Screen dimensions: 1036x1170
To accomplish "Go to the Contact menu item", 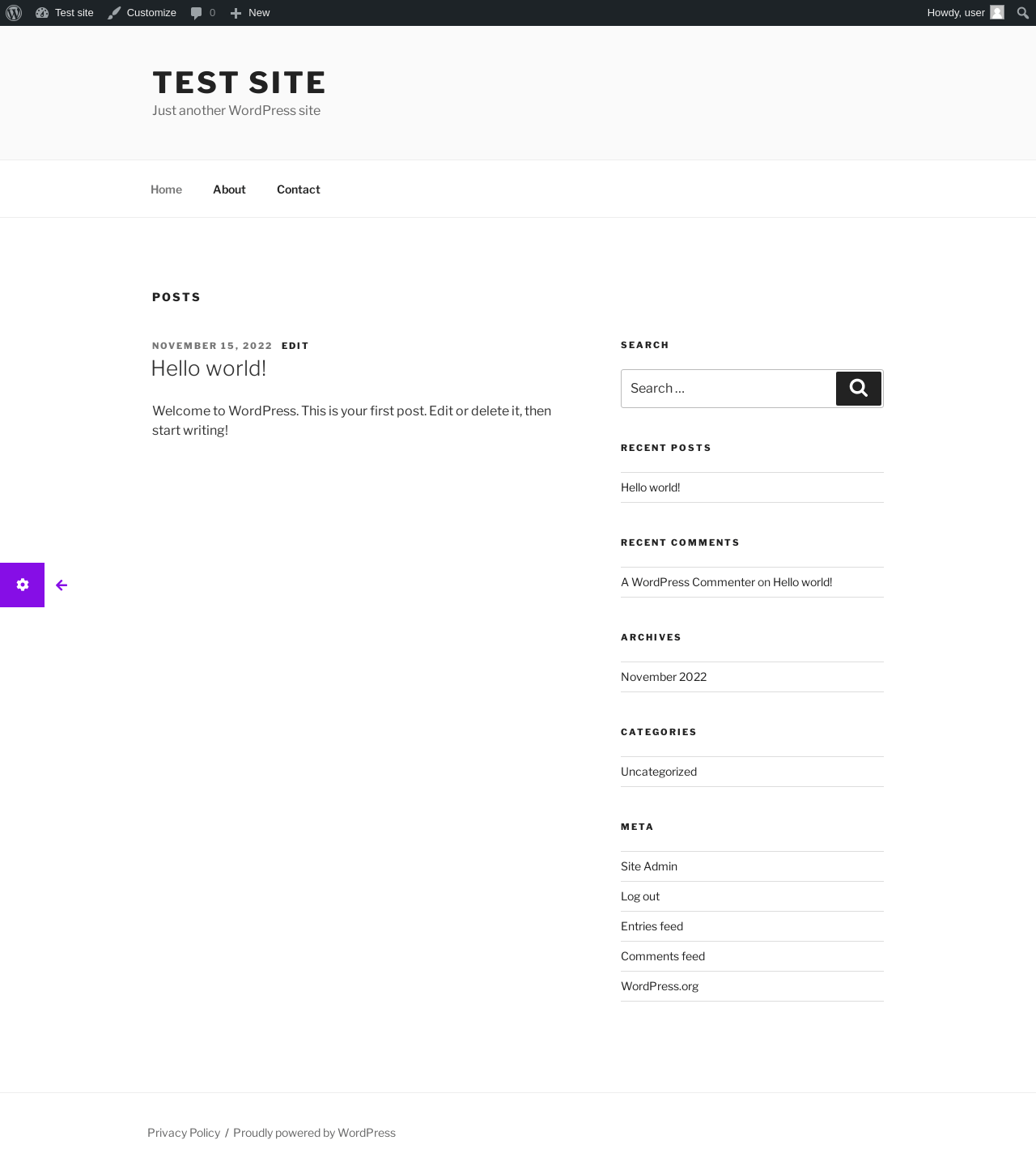I will 299,189.
